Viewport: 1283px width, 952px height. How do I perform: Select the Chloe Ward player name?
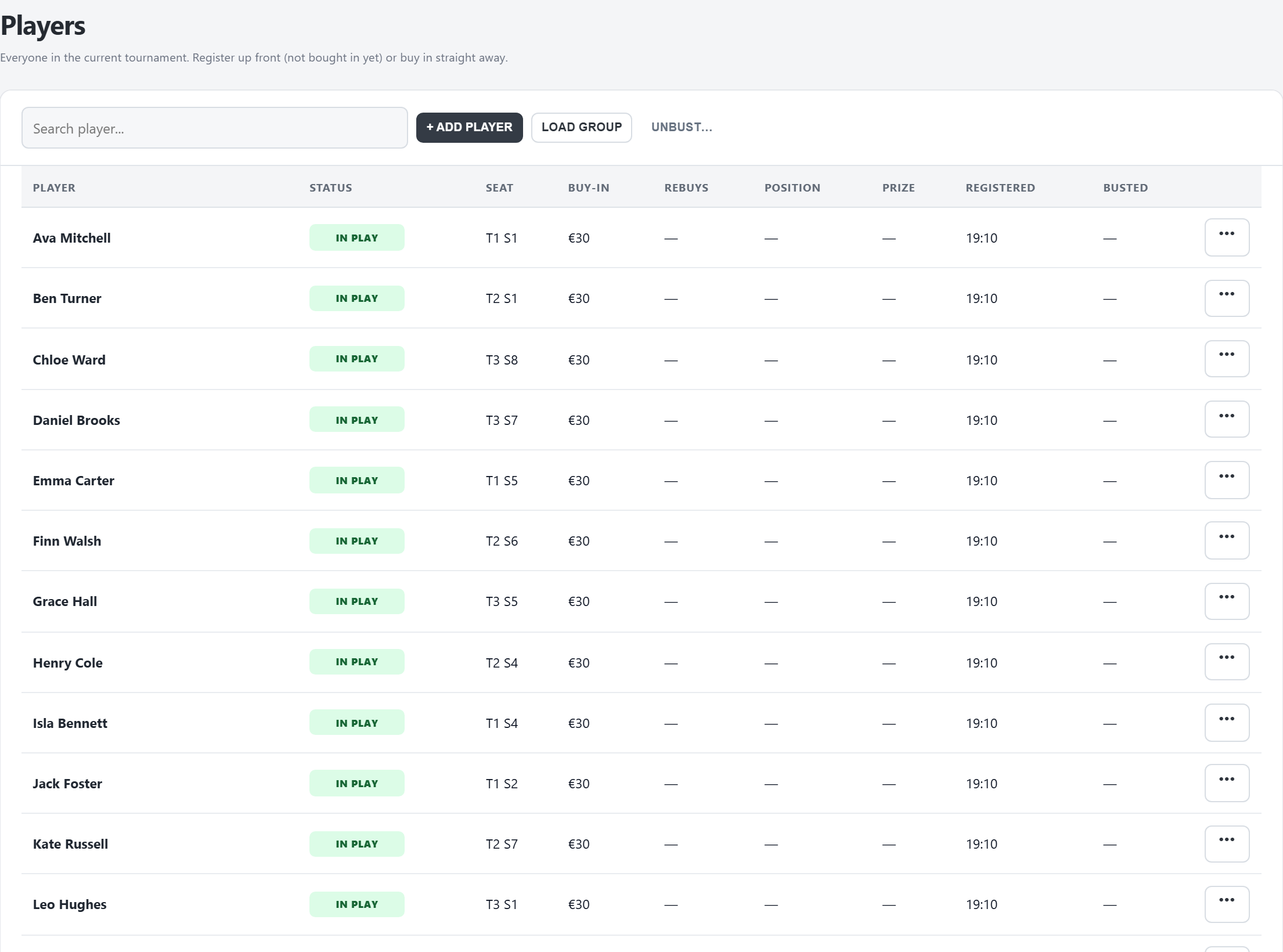point(69,360)
